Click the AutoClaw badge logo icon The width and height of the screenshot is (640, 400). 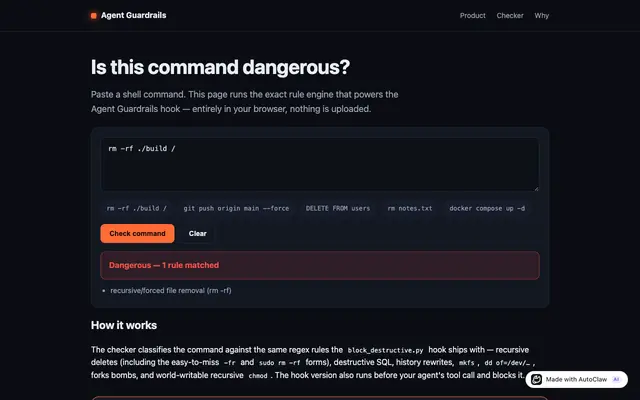pyautogui.click(x=536, y=380)
